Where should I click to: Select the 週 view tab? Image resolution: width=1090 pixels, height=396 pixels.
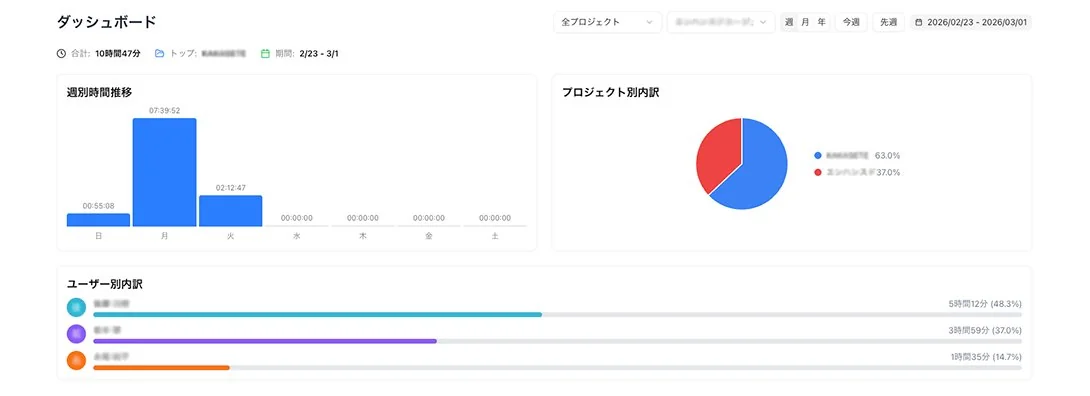(789, 22)
